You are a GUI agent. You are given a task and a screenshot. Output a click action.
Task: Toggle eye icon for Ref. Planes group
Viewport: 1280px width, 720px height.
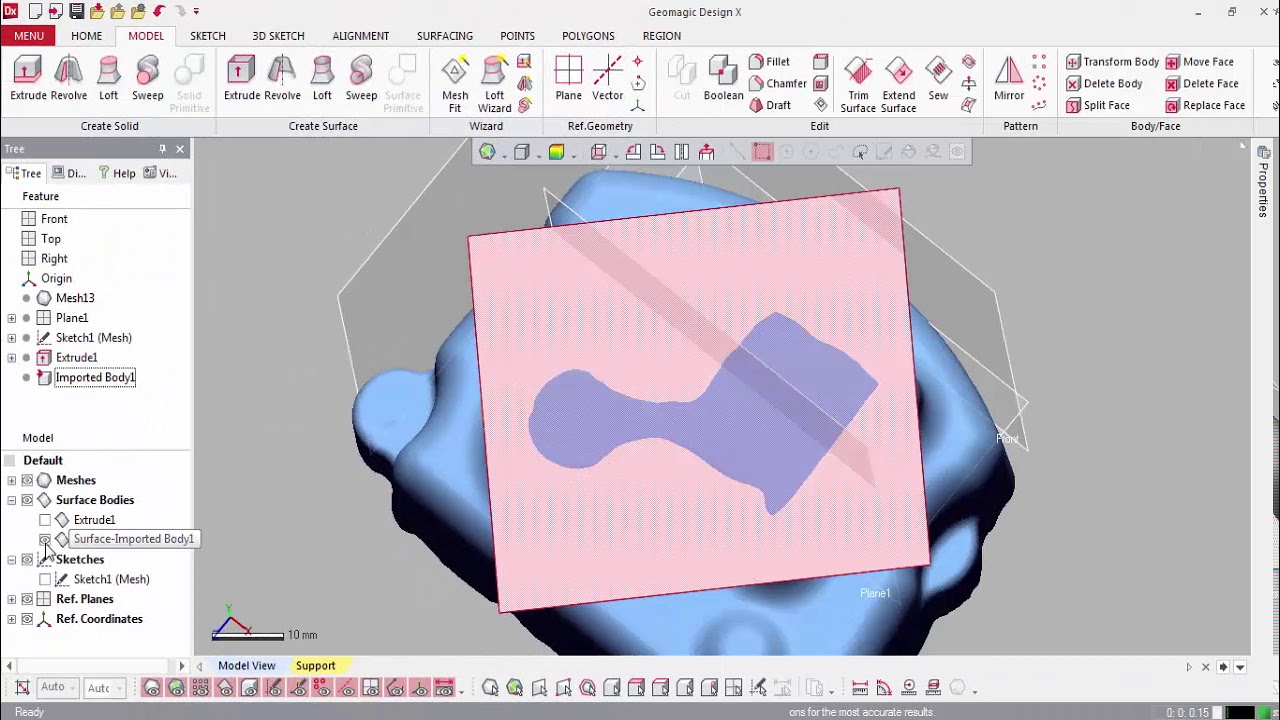click(x=27, y=599)
